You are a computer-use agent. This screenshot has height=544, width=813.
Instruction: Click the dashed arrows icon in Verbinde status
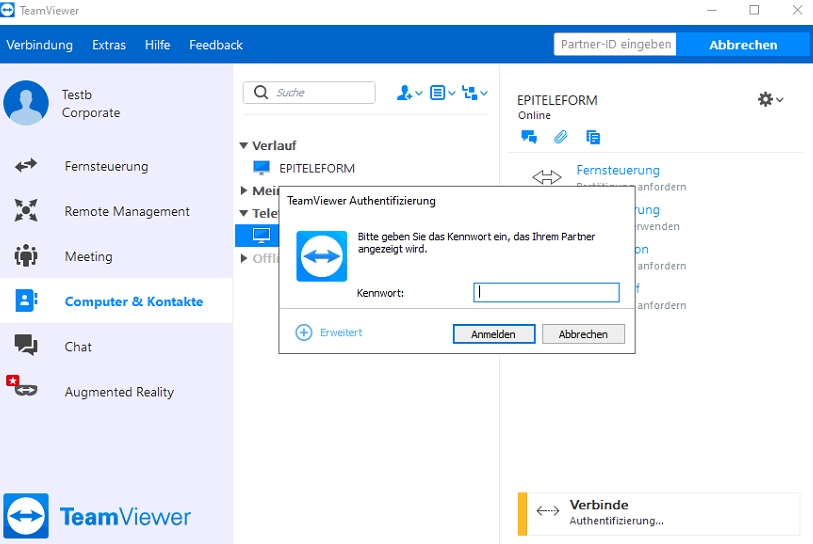point(548,511)
